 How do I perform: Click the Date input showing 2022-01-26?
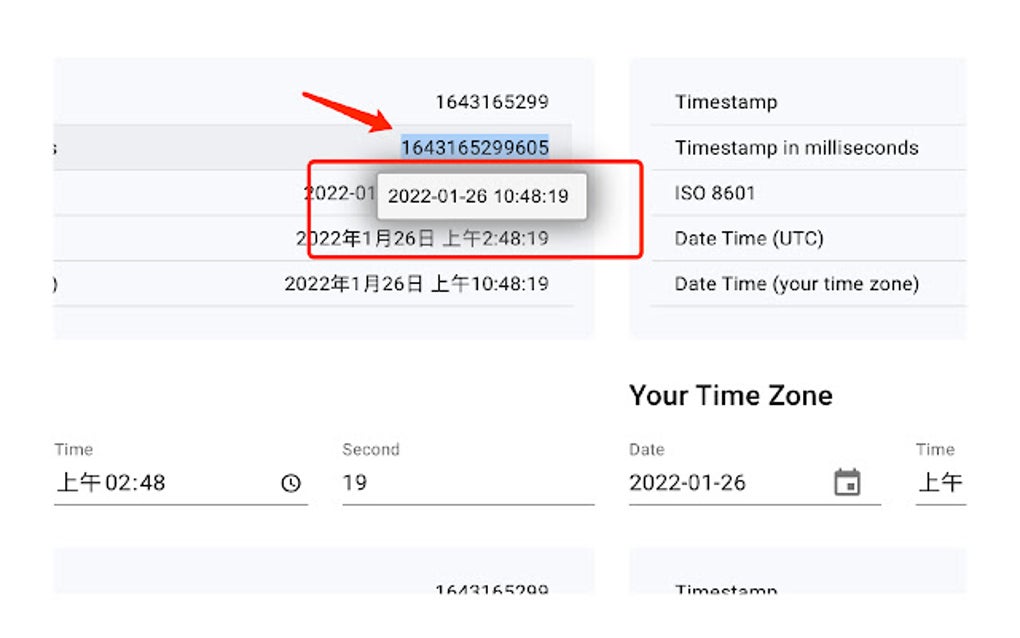688,483
